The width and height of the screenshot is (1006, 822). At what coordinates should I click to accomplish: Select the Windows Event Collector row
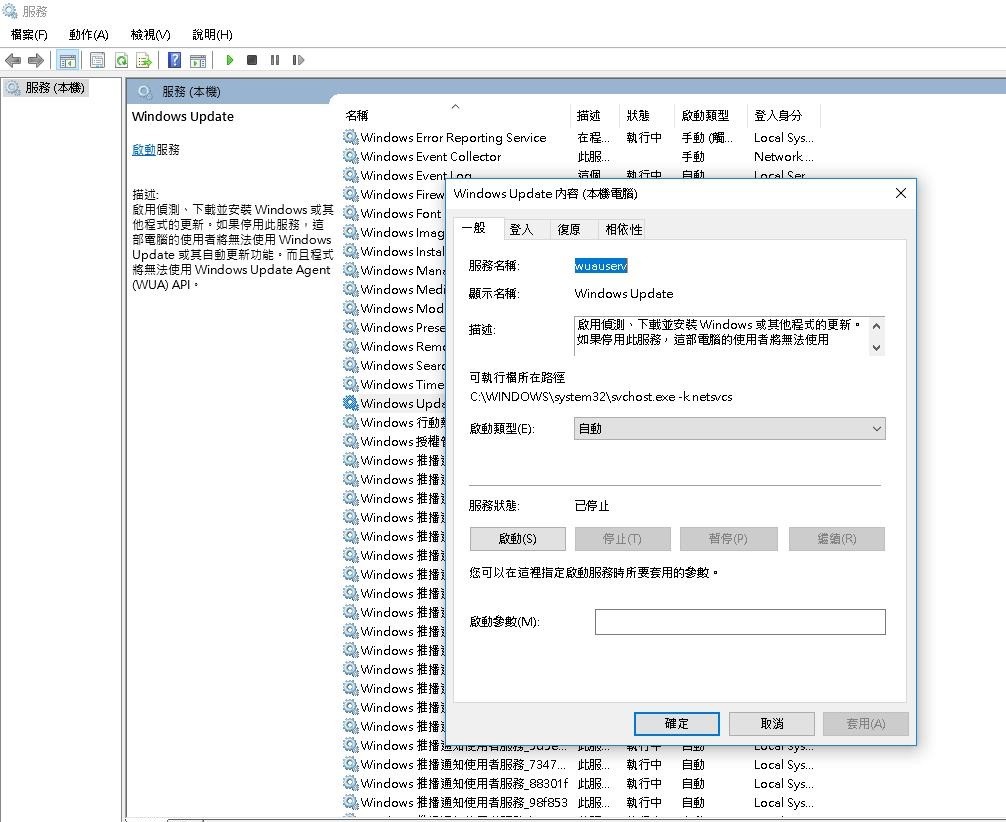tap(581, 156)
